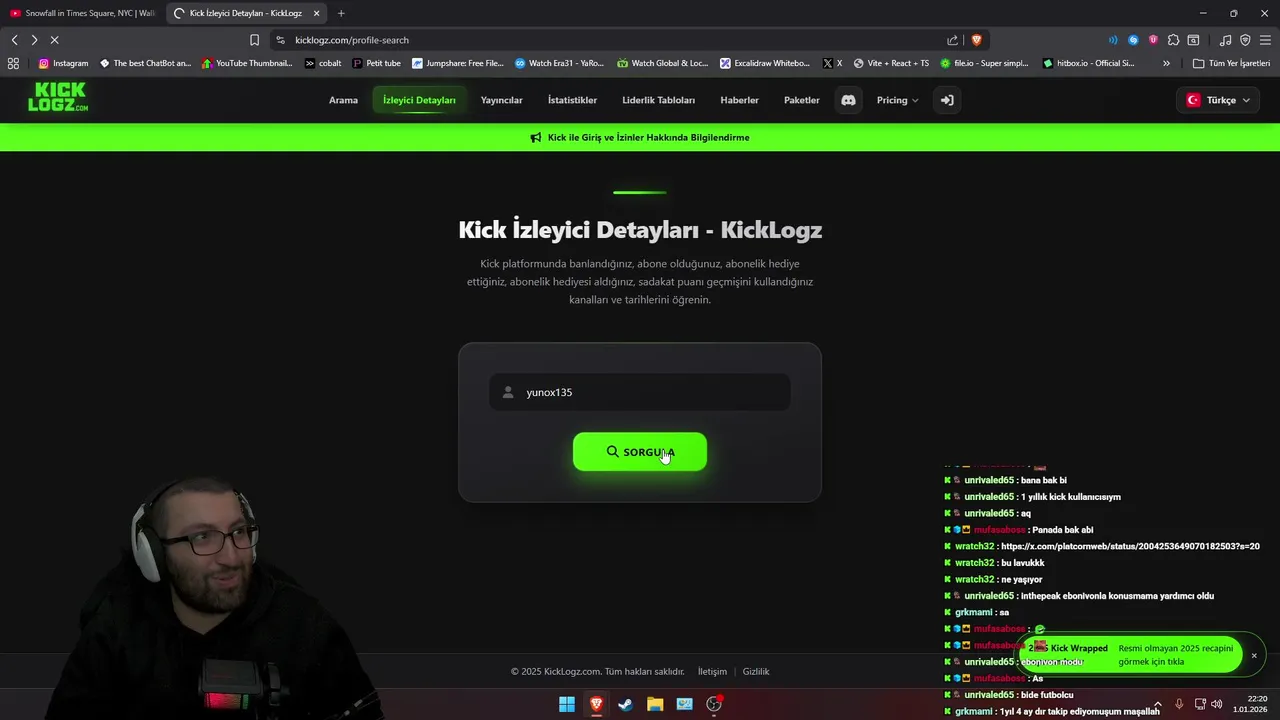This screenshot has height=720, width=1280.
Task: Open the Tüm Yer İşaretleri bookmarks folder
Action: tap(1231, 63)
